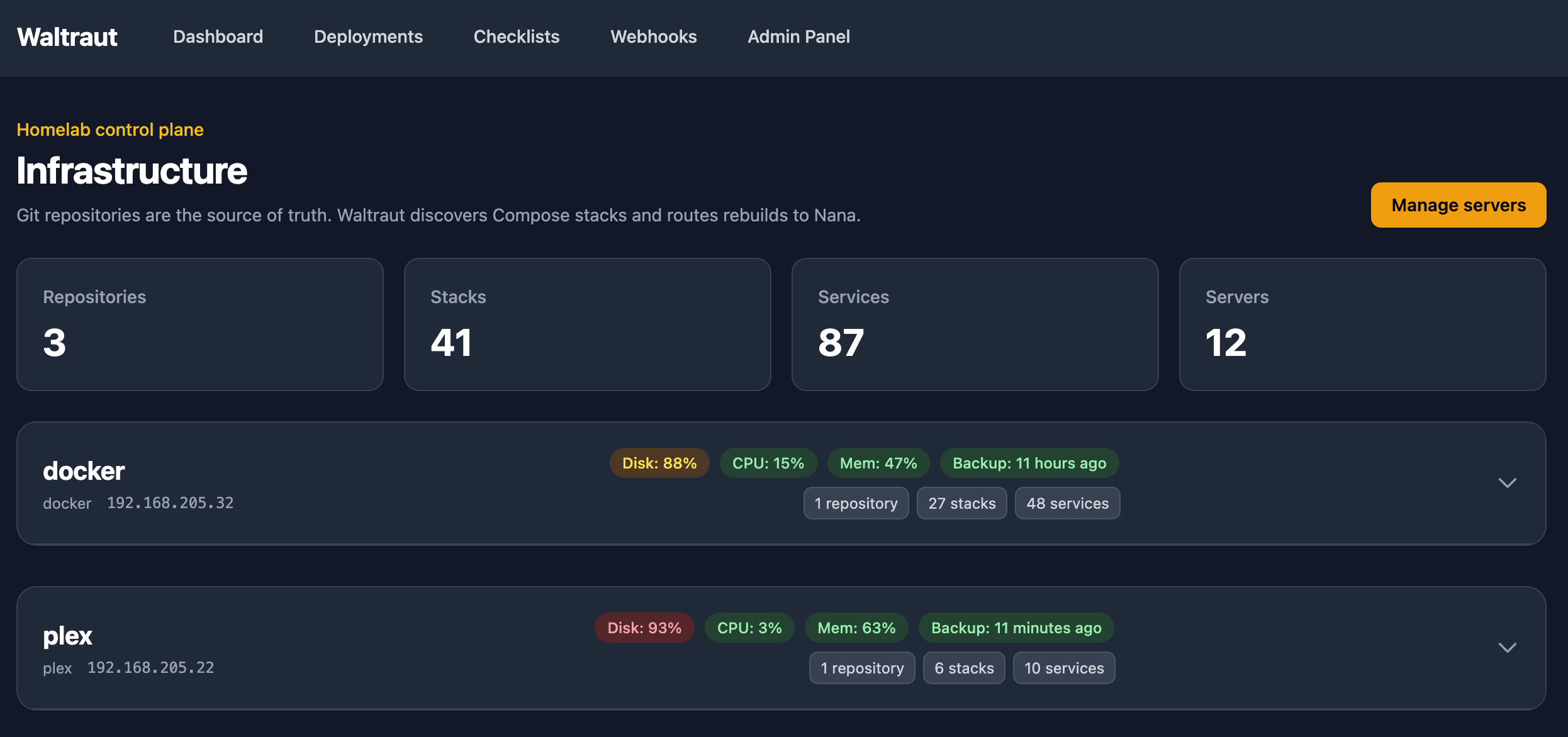Click the Waltraut logo
Screen dimensions: 1568x737
[x=67, y=37]
